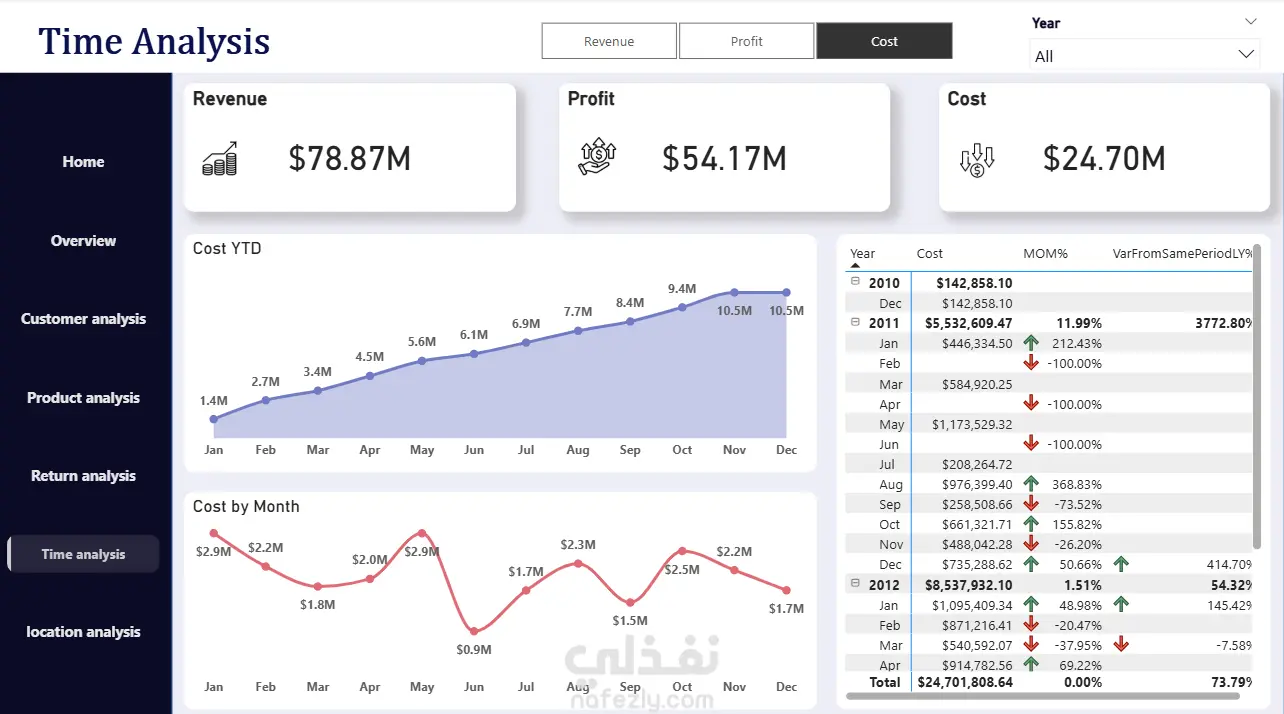This screenshot has height=714, width=1284.
Task: Click the Profit hand-with-dollar icon
Action: click(597, 158)
